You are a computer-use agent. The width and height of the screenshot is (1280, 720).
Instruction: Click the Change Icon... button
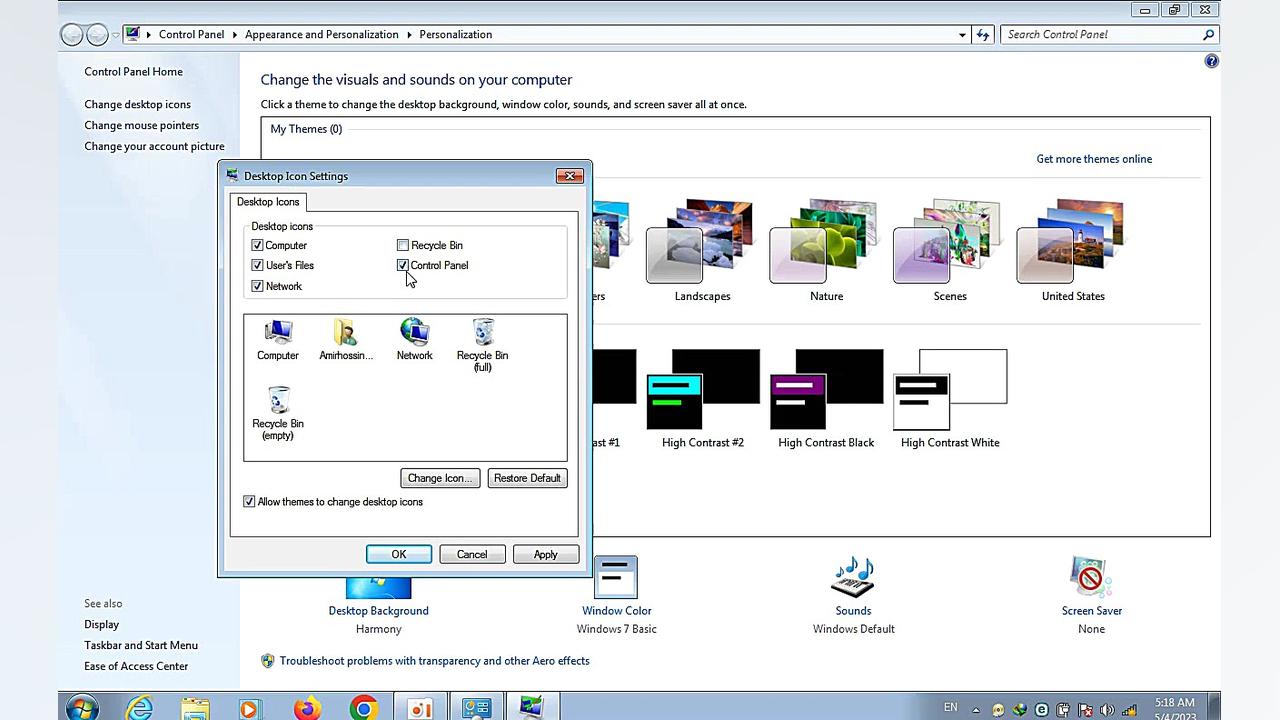pos(440,478)
